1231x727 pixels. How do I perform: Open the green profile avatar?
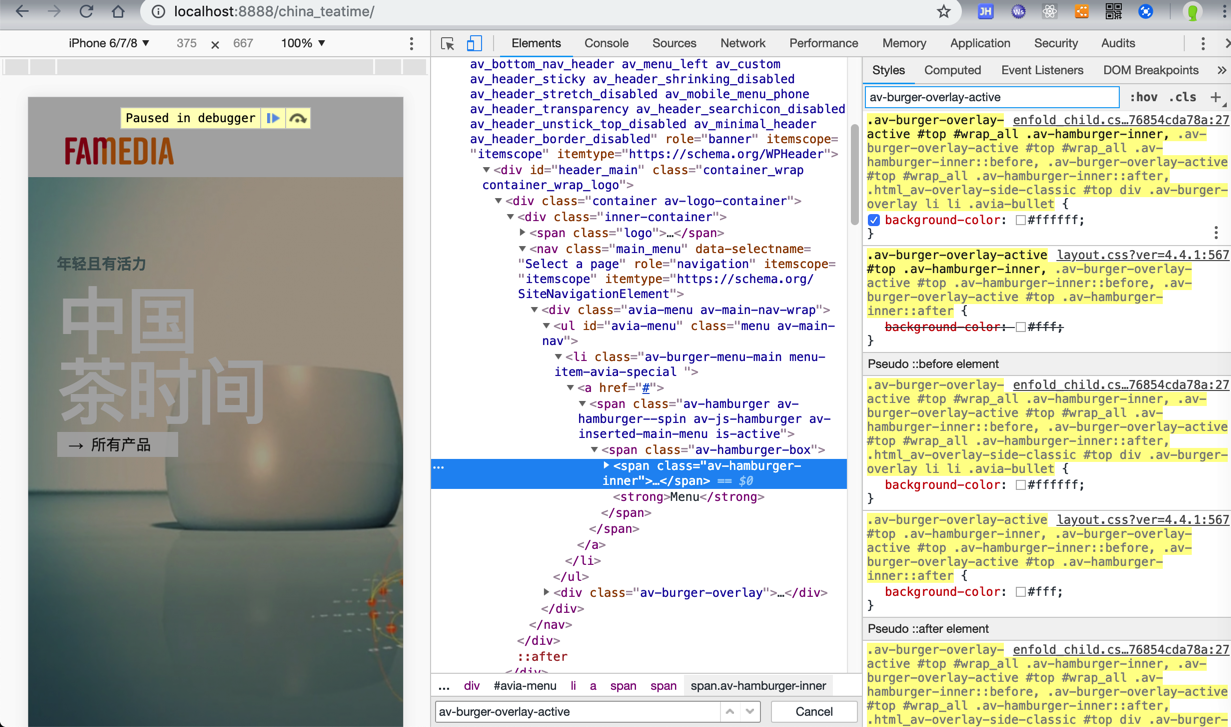tap(1192, 12)
